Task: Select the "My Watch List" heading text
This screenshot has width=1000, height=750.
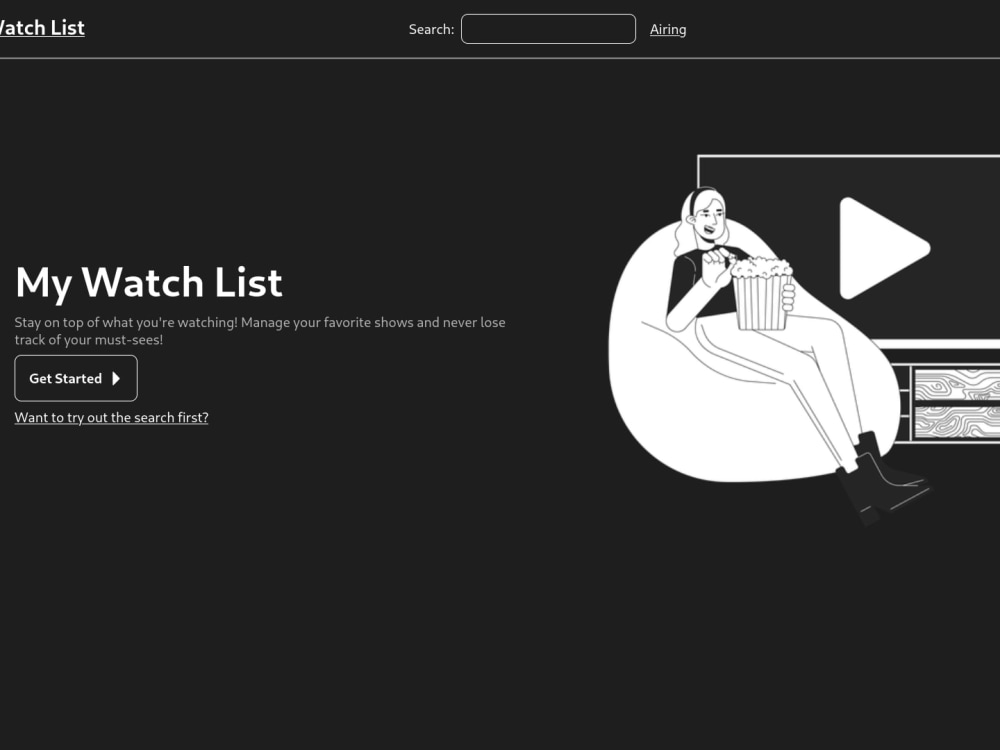Action: pos(149,282)
